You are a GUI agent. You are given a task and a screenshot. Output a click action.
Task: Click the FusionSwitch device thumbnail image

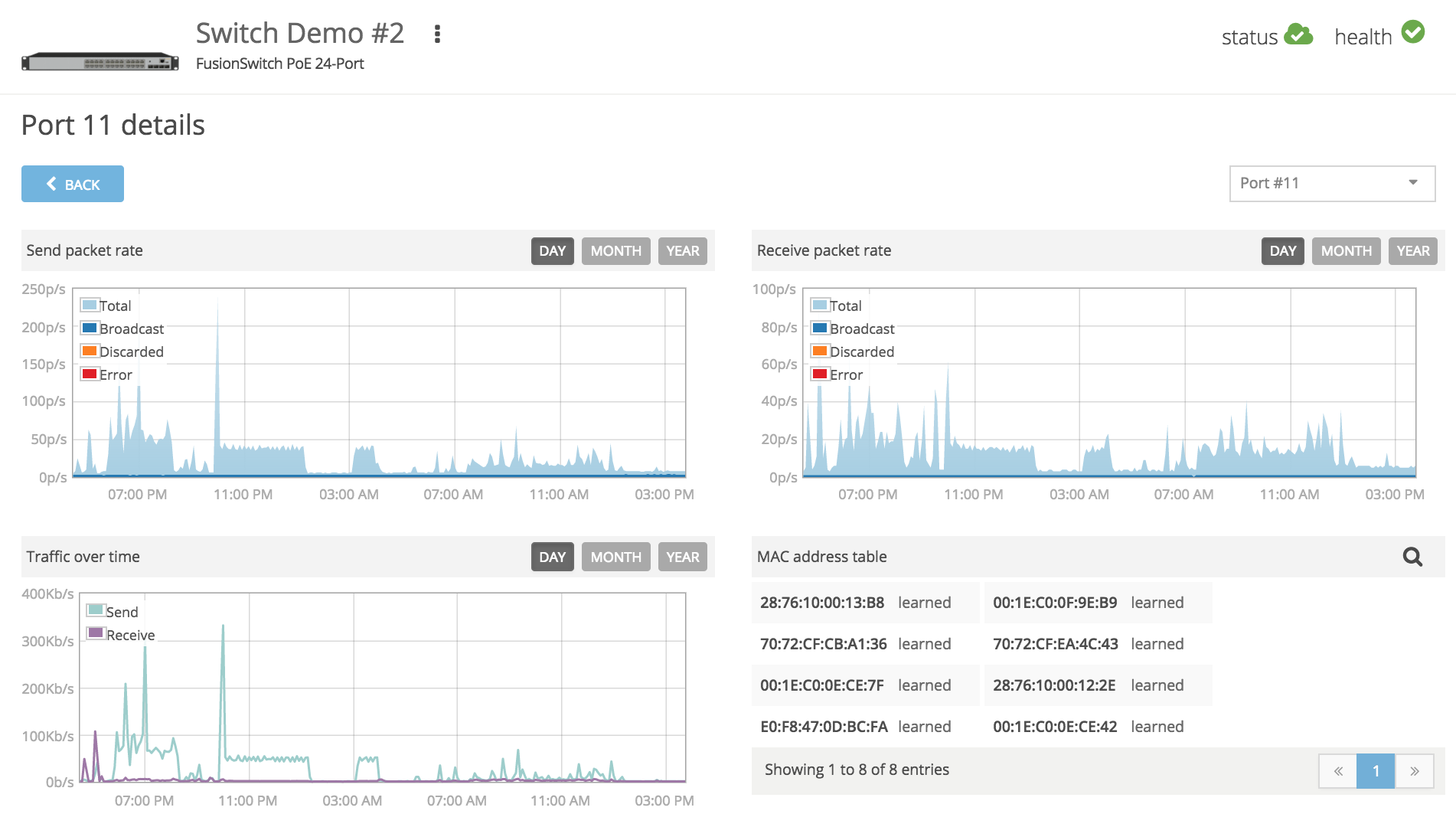tap(100, 62)
